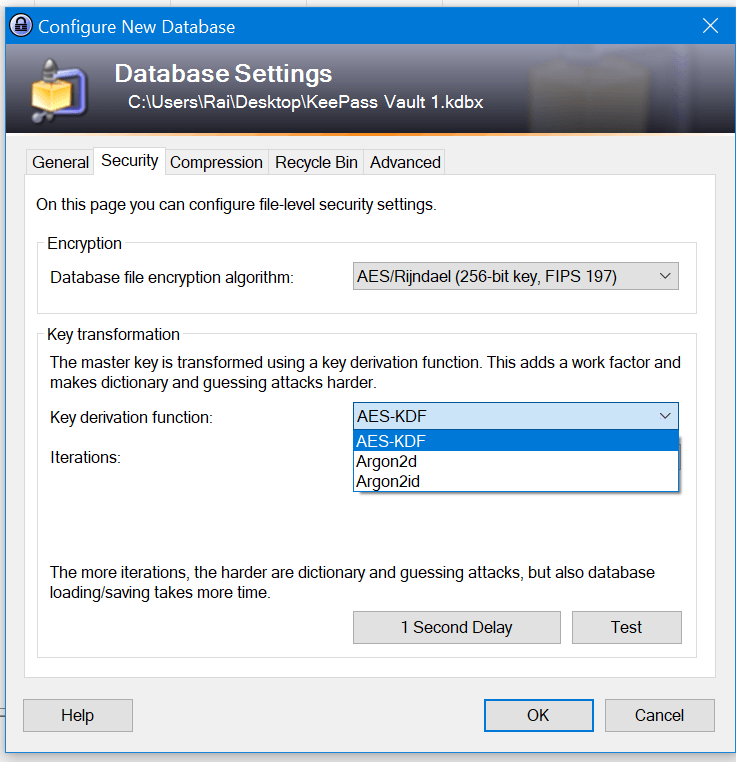736x762 pixels.
Task: Switch to the General tab
Action: pos(60,162)
